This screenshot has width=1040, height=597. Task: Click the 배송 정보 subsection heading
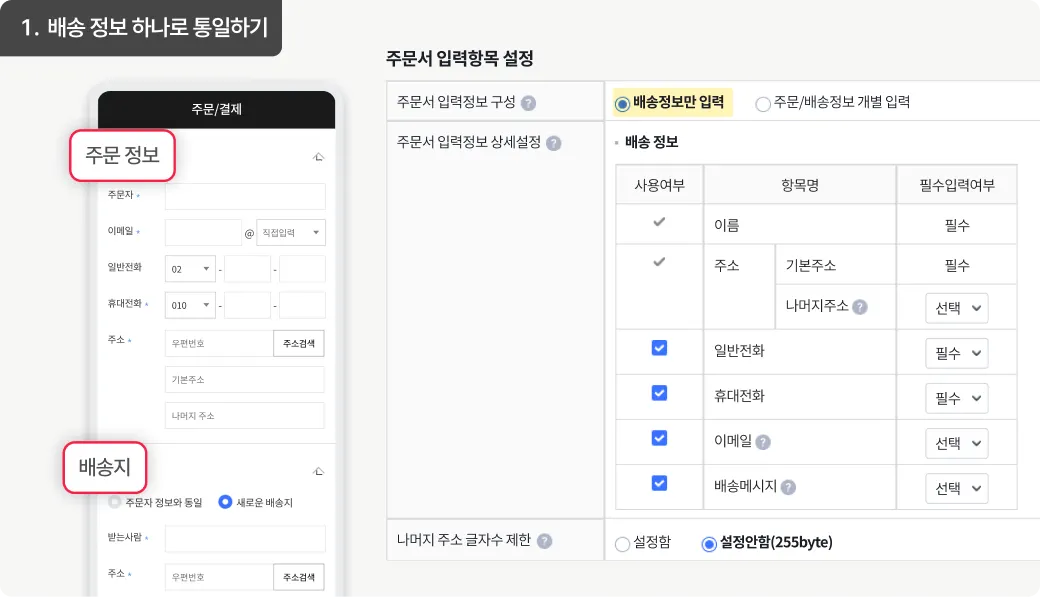pyautogui.click(x=651, y=142)
